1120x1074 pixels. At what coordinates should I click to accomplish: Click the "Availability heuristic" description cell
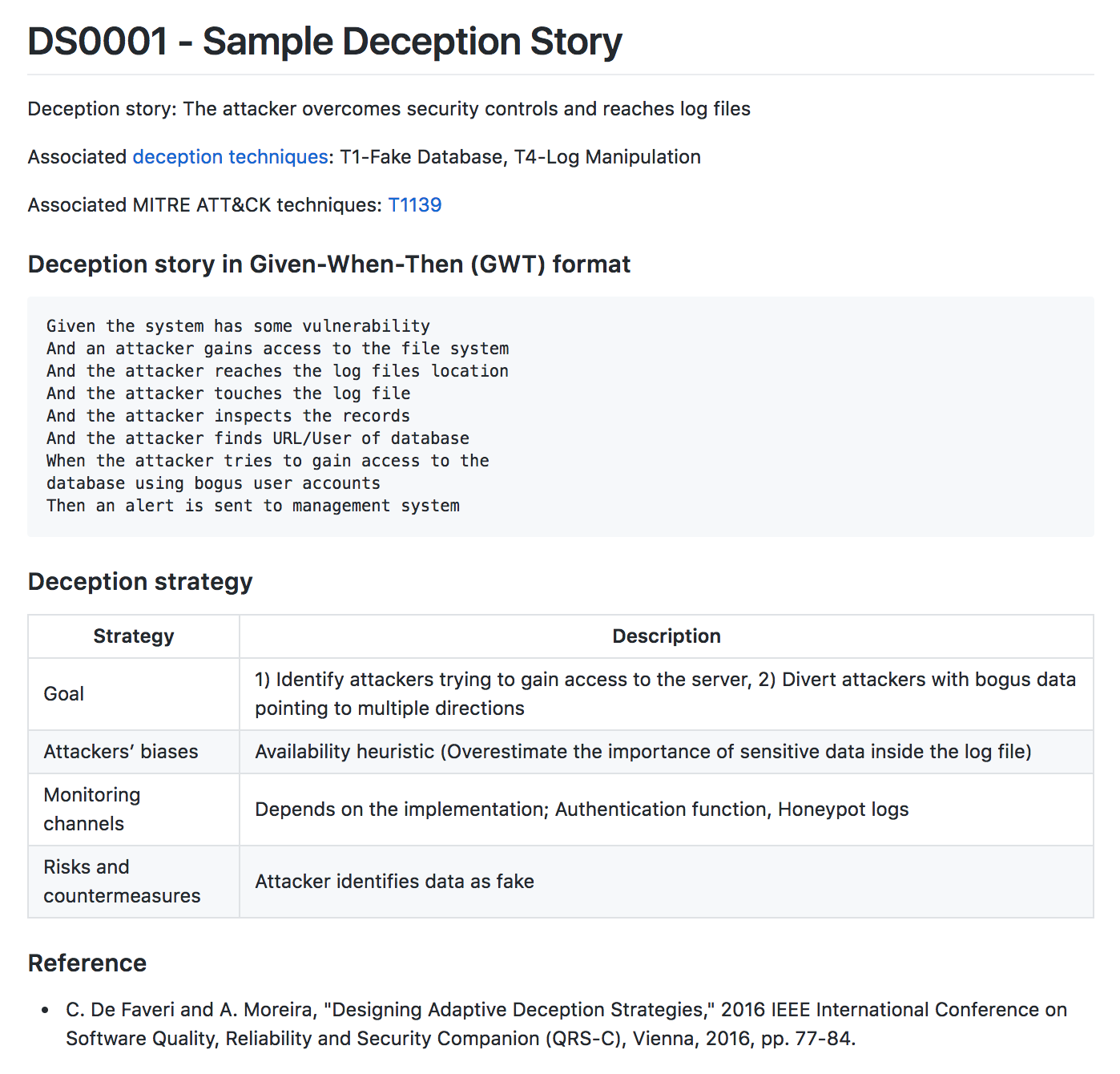667,752
